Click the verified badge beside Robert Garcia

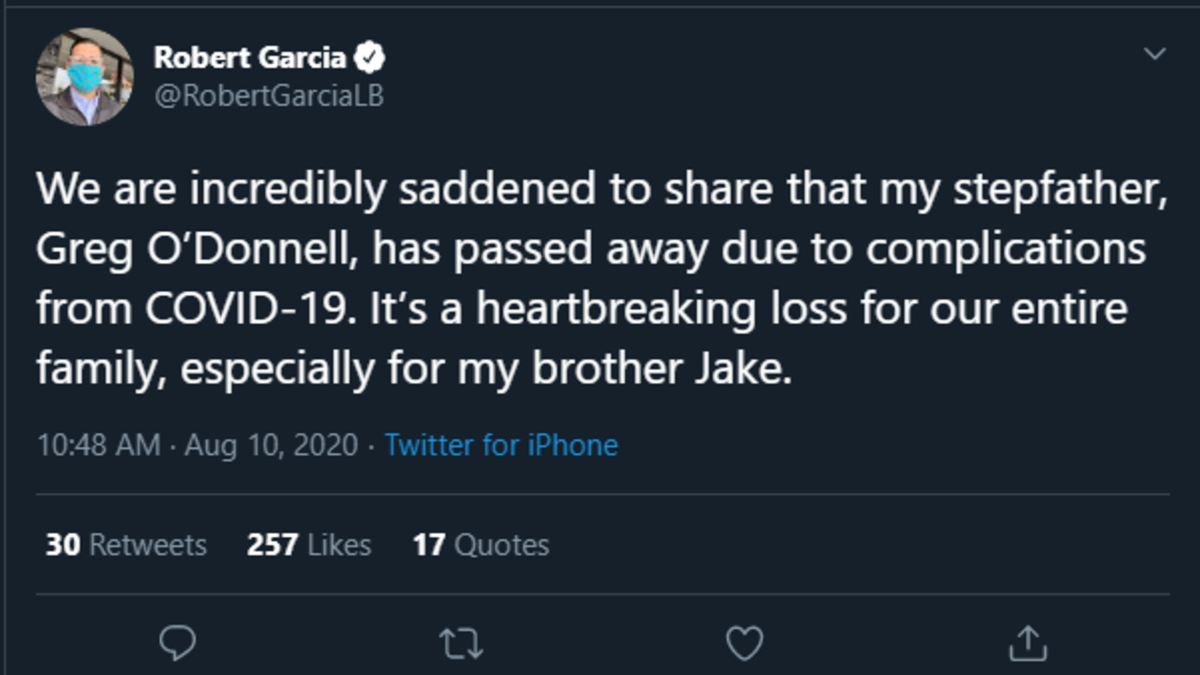(373, 59)
